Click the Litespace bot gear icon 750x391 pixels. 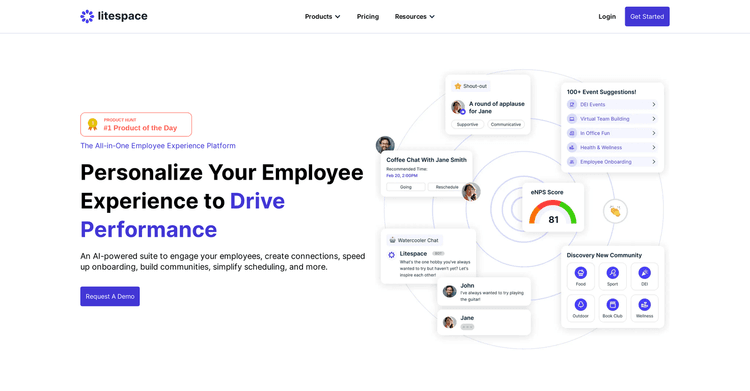391,255
